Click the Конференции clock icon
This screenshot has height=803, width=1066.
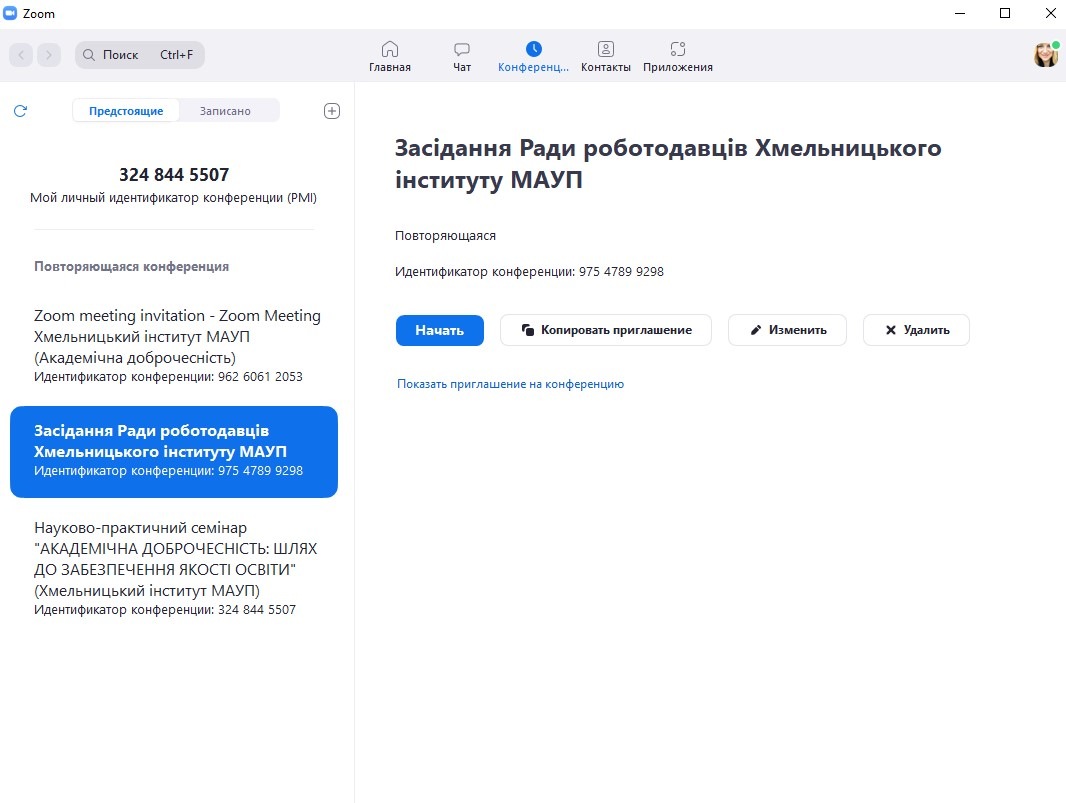(533, 49)
